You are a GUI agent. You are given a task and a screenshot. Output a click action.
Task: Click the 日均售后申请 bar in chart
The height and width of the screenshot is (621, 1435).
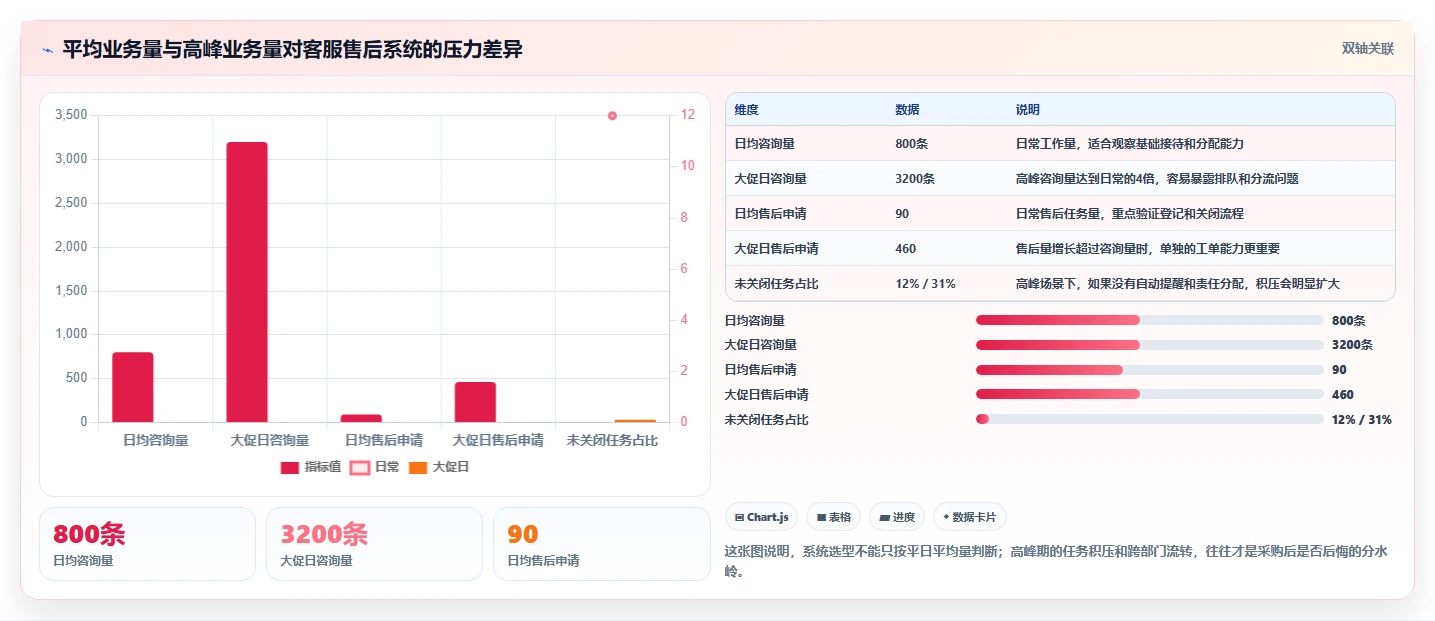(x=361, y=418)
